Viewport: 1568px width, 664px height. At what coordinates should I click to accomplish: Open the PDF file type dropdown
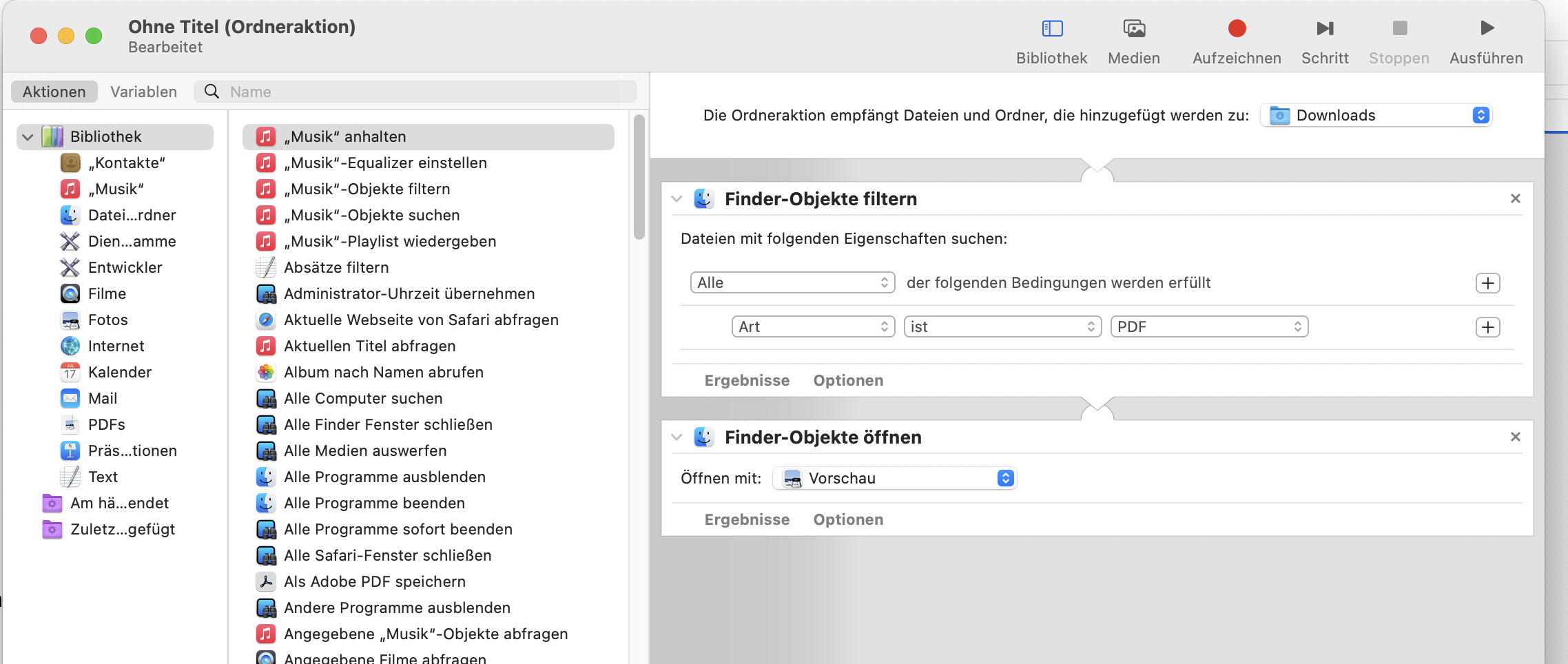[x=1208, y=327]
